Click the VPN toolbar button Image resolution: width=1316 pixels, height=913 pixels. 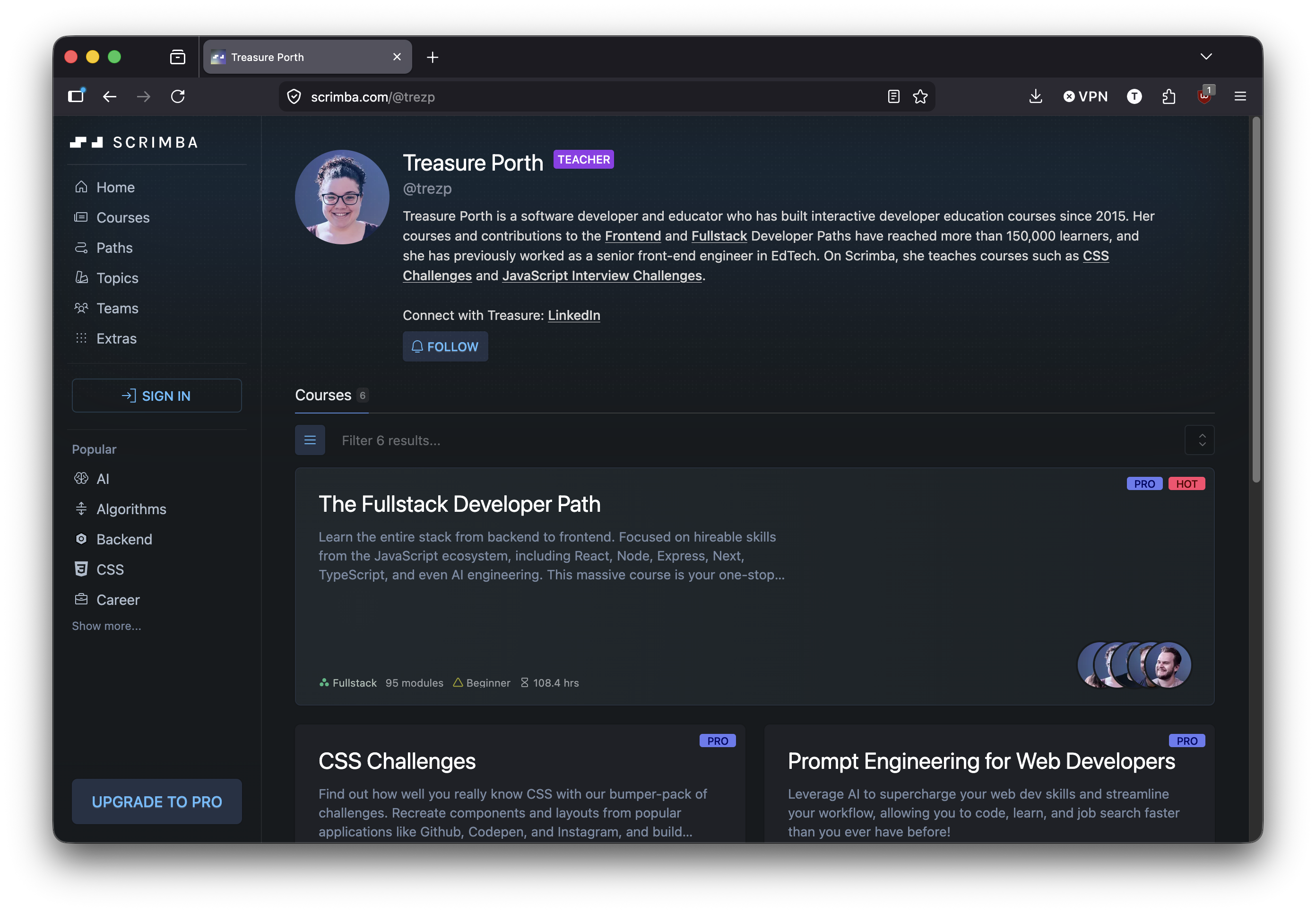(1085, 97)
